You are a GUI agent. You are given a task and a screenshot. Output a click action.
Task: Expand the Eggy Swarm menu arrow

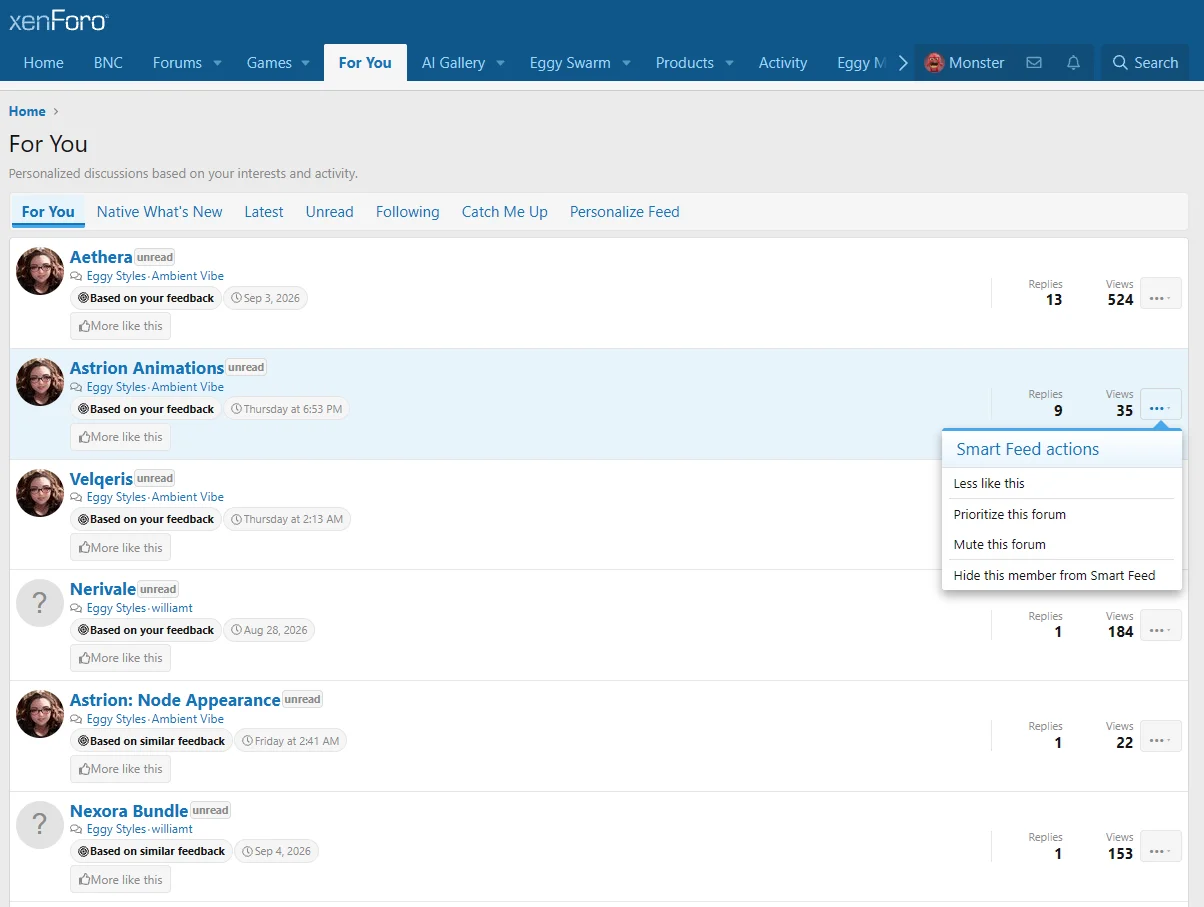pos(627,63)
